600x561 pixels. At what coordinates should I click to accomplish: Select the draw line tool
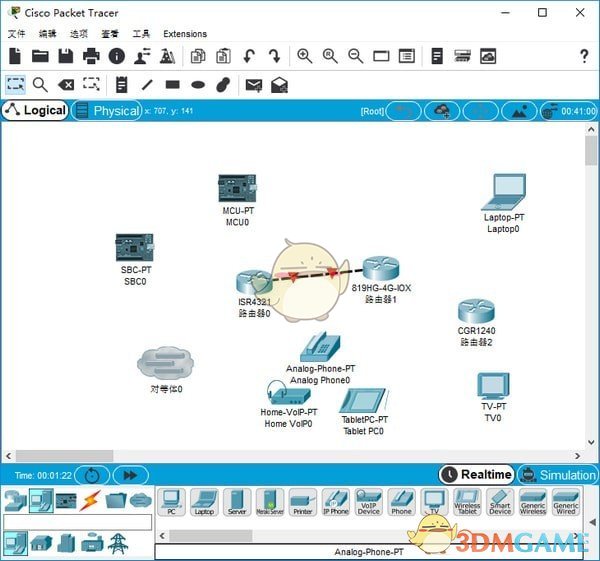coord(147,85)
